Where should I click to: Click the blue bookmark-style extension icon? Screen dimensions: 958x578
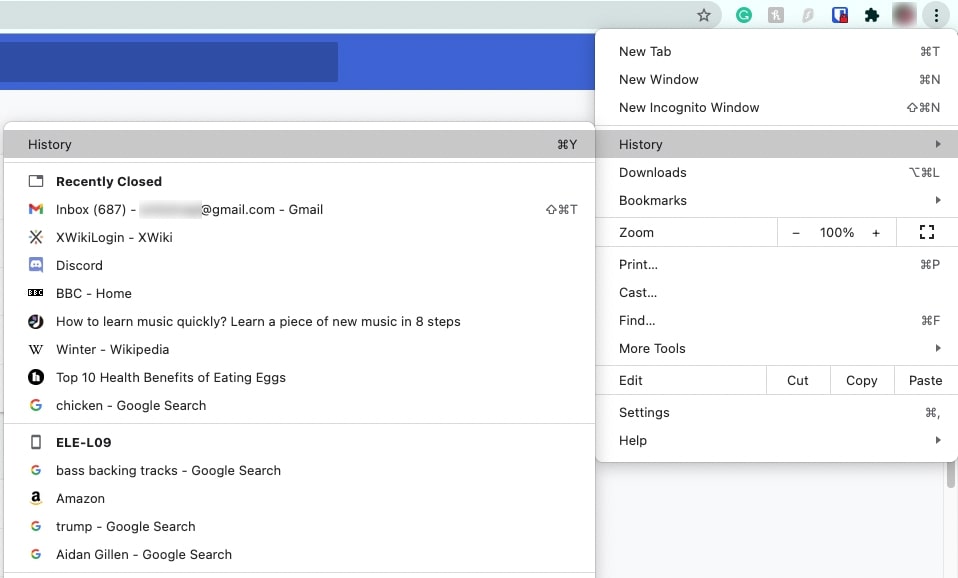click(x=840, y=15)
